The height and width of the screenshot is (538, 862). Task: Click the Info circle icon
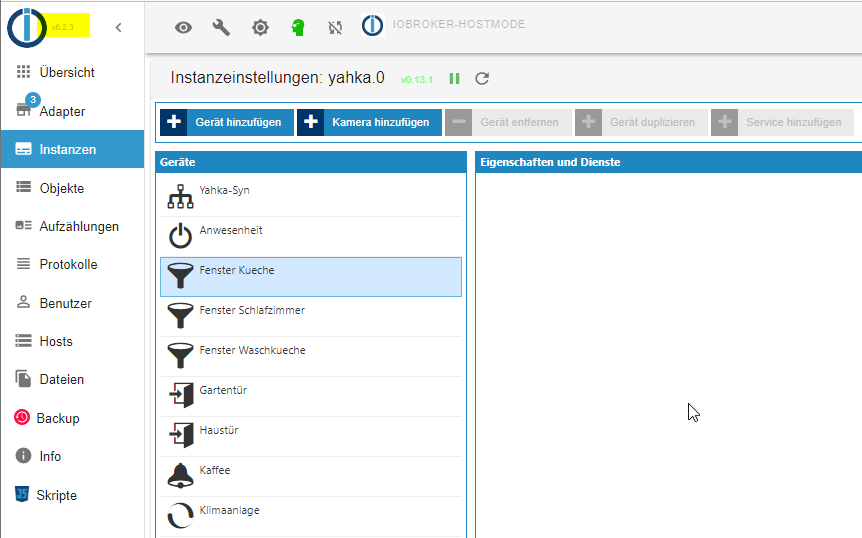pos(24,456)
